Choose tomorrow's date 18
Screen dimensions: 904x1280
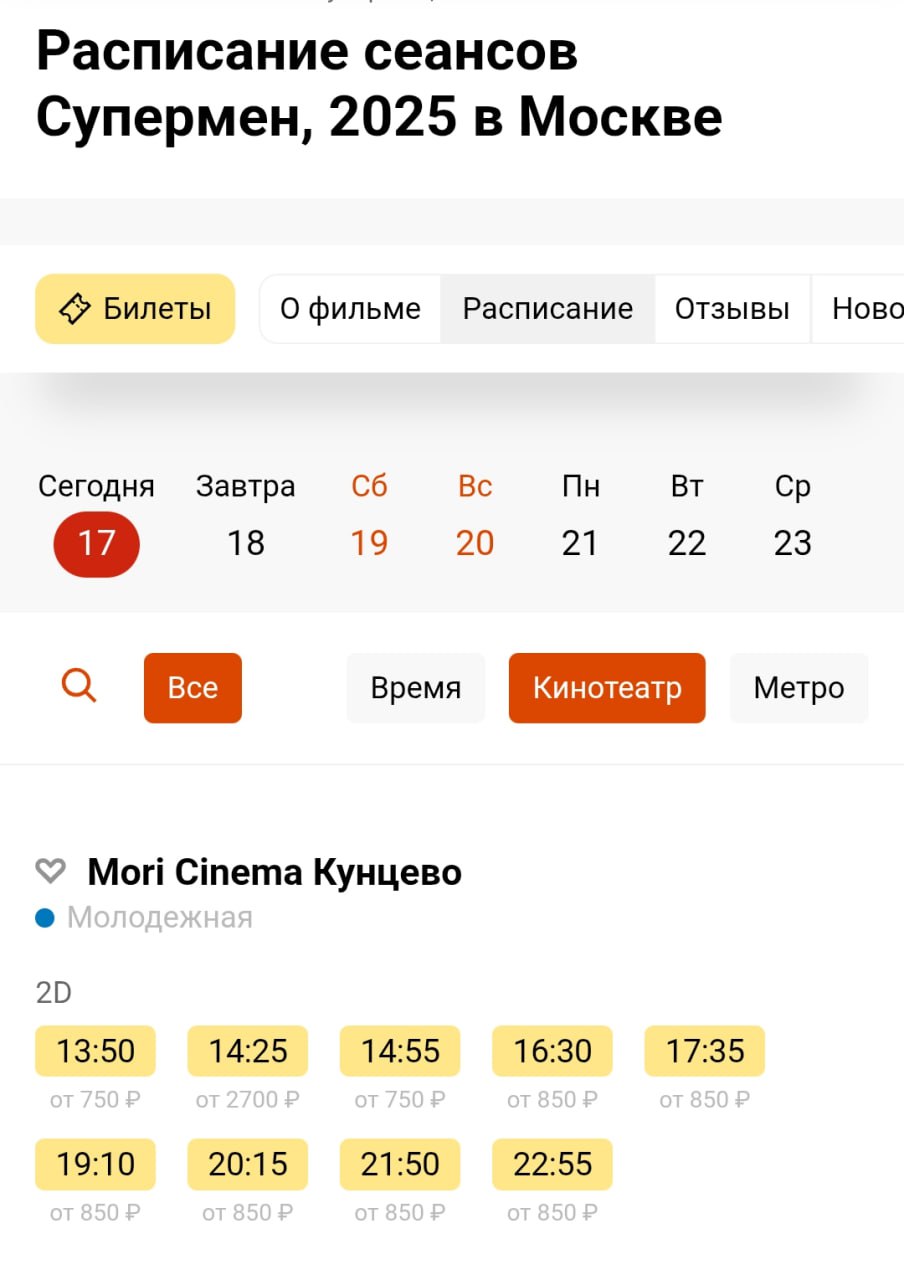tap(246, 543)
